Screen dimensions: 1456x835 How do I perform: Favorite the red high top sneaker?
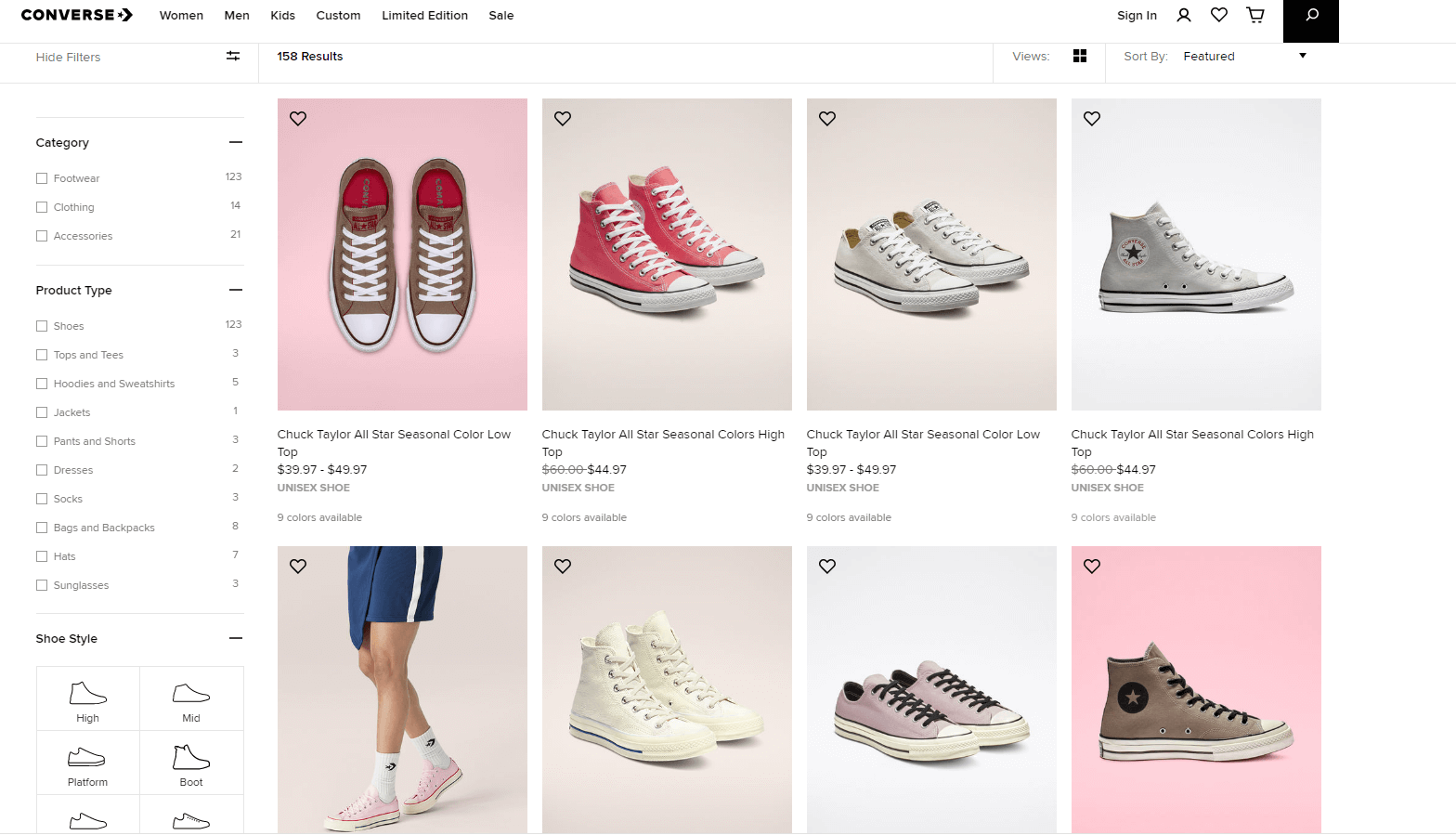[563, 119]
